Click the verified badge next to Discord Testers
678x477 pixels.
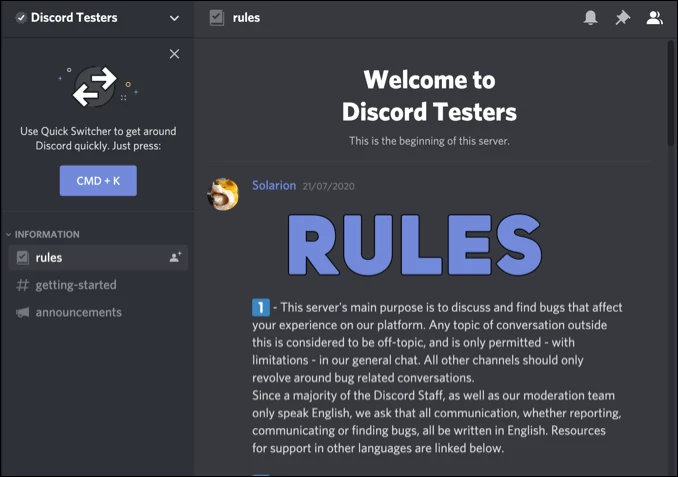click(x=21, y=18)
